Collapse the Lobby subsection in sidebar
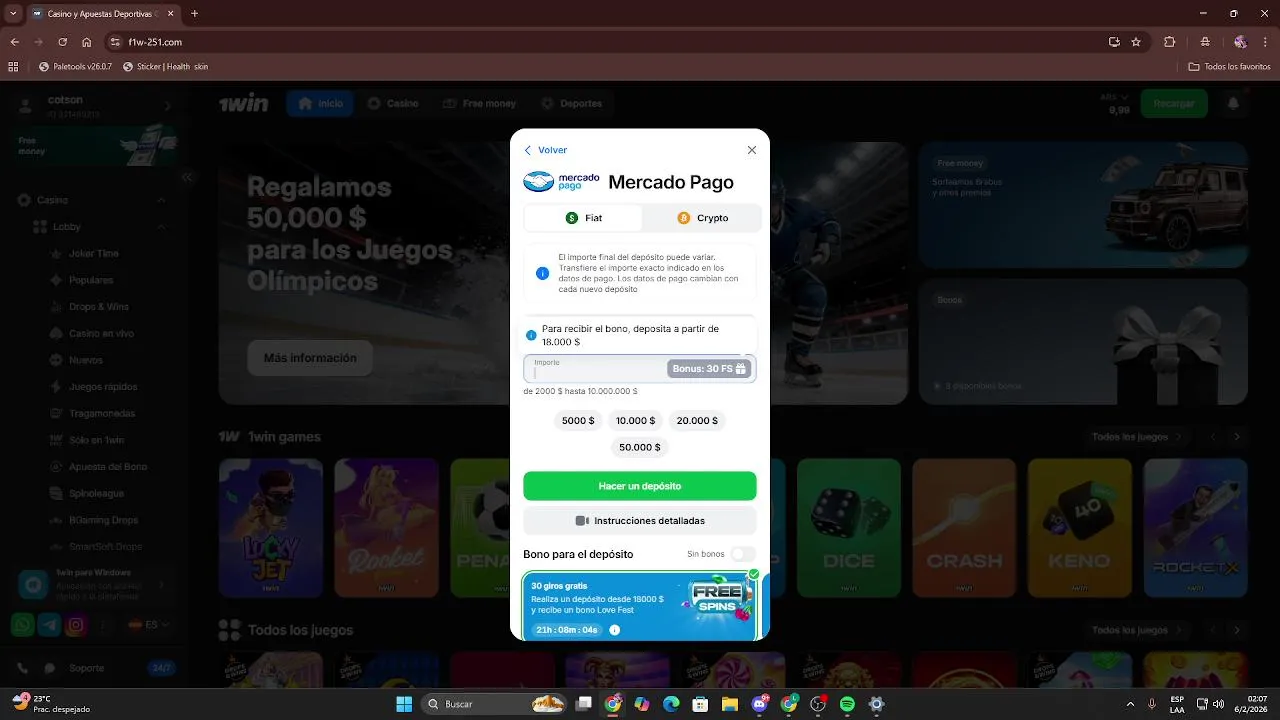This screenshot has height=720, width=1280. (162, 227)
